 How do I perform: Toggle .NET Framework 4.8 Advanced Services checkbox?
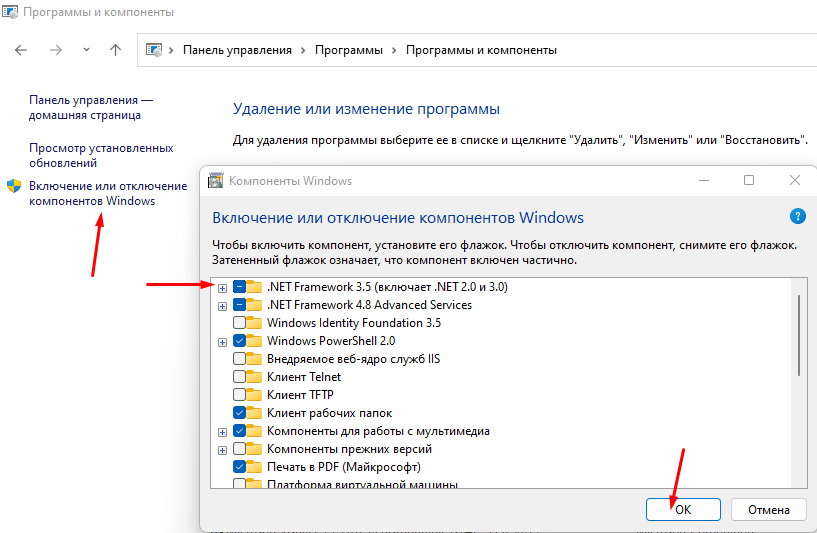click(239, 304)
